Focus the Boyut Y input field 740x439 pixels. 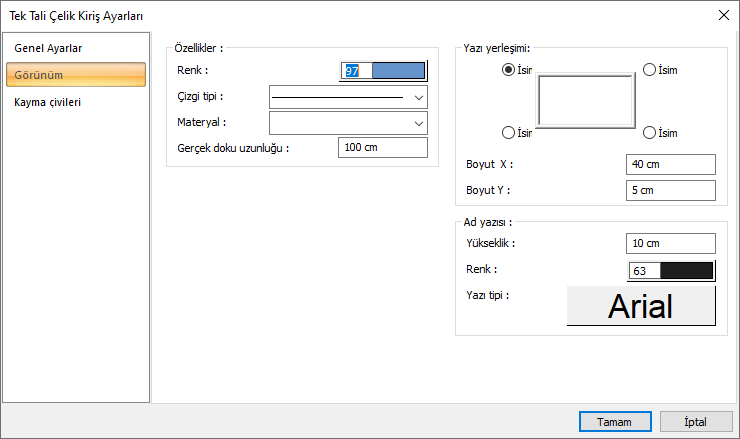pyautogui.click(x=670, y=190)
